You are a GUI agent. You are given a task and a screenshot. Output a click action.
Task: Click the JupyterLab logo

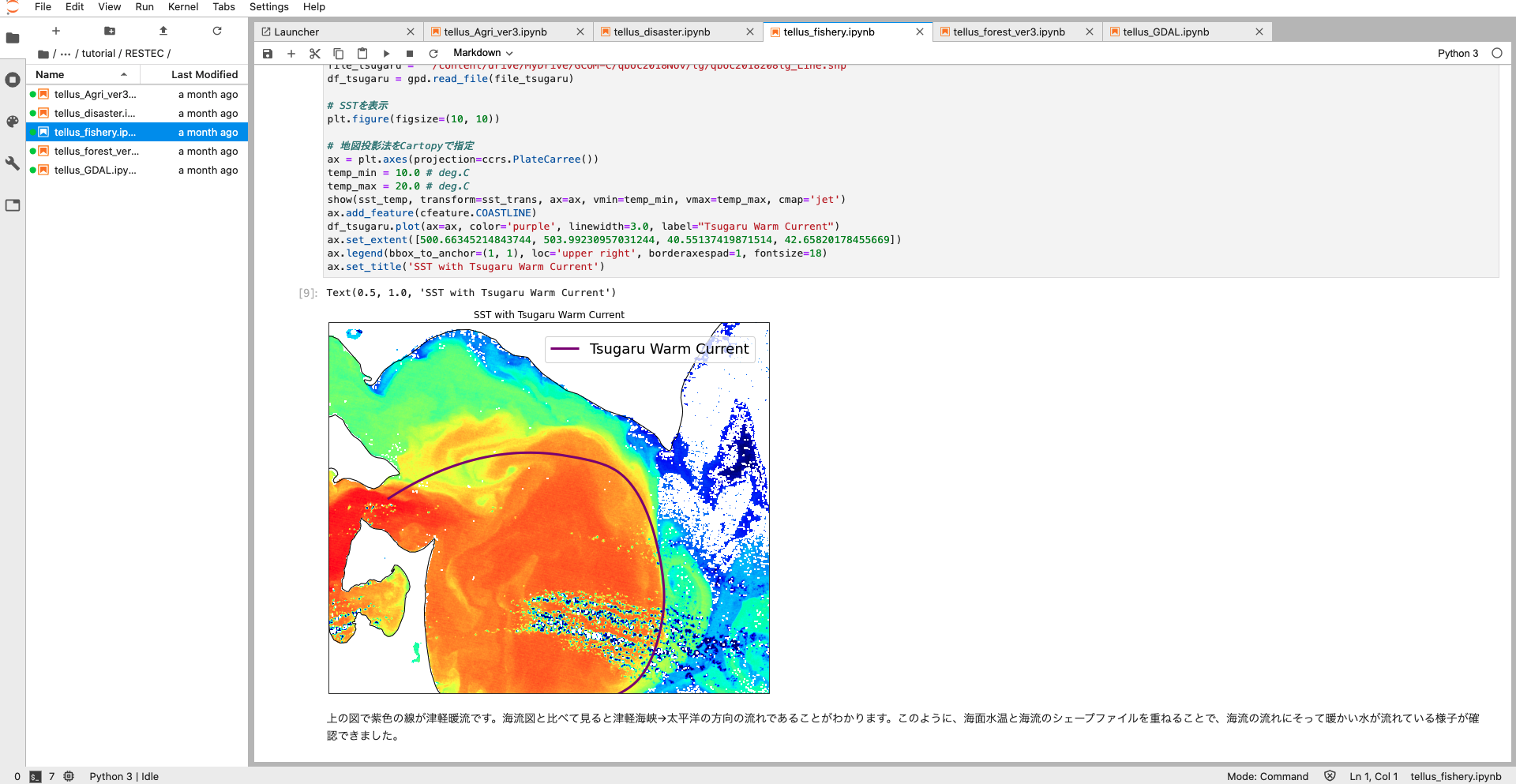point(12,7)
